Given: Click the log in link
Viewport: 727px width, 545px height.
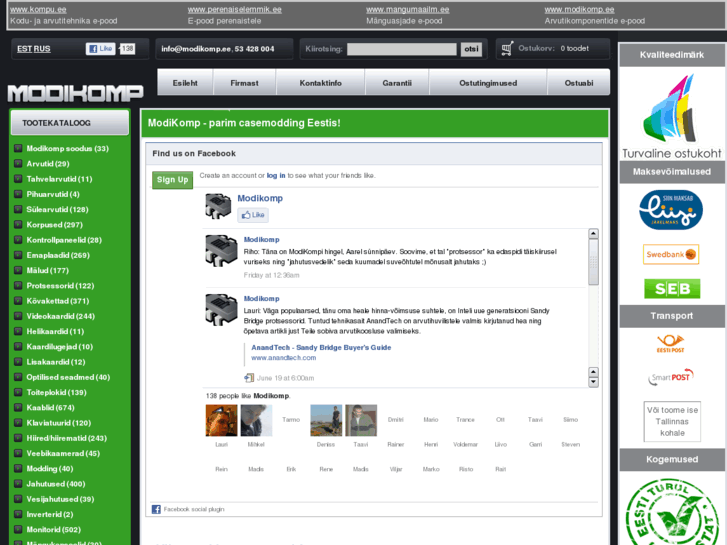Looking at the screenshot, I should pyautogui.click(x=276, y=176).
